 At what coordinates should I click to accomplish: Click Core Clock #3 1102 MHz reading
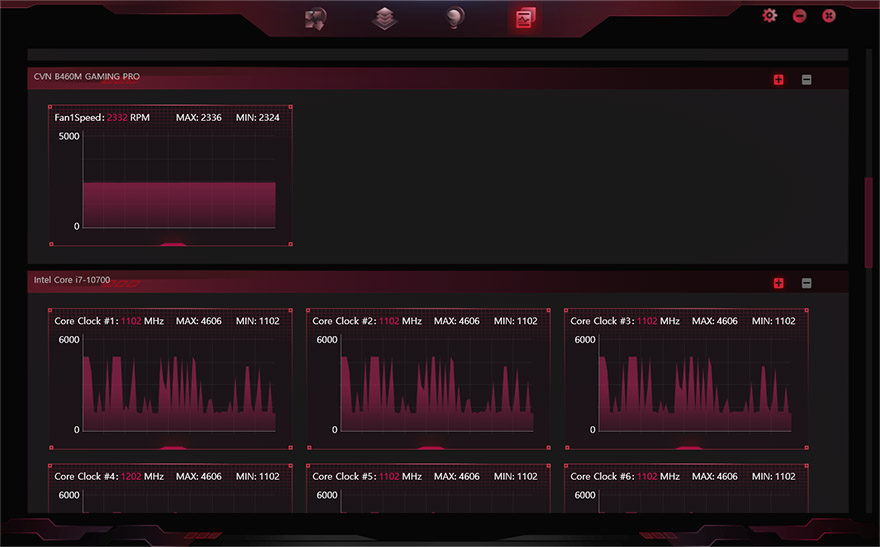[658, 321]
